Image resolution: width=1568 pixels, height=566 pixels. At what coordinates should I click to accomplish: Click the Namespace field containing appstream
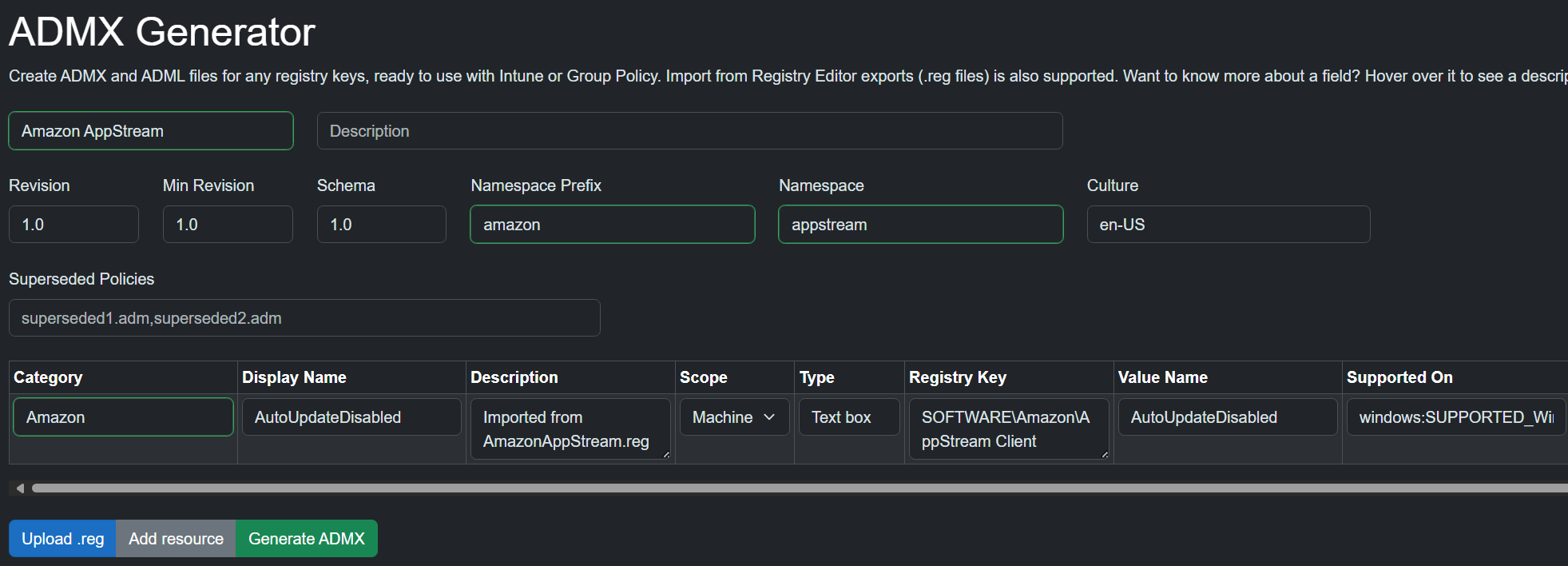pyautogui.click(x=920, y=225)
